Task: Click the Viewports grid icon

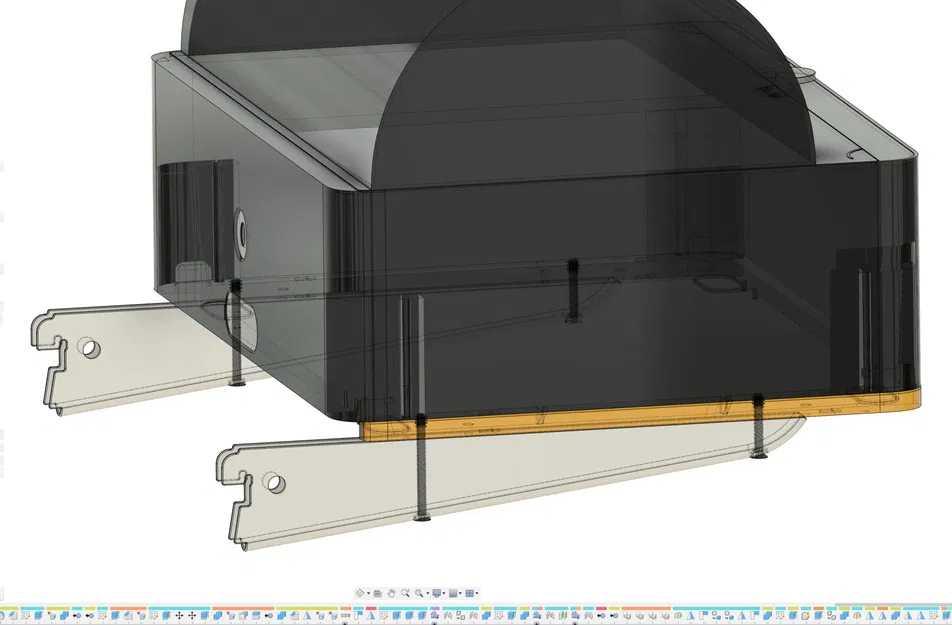Action: click(x=470, y=593)
